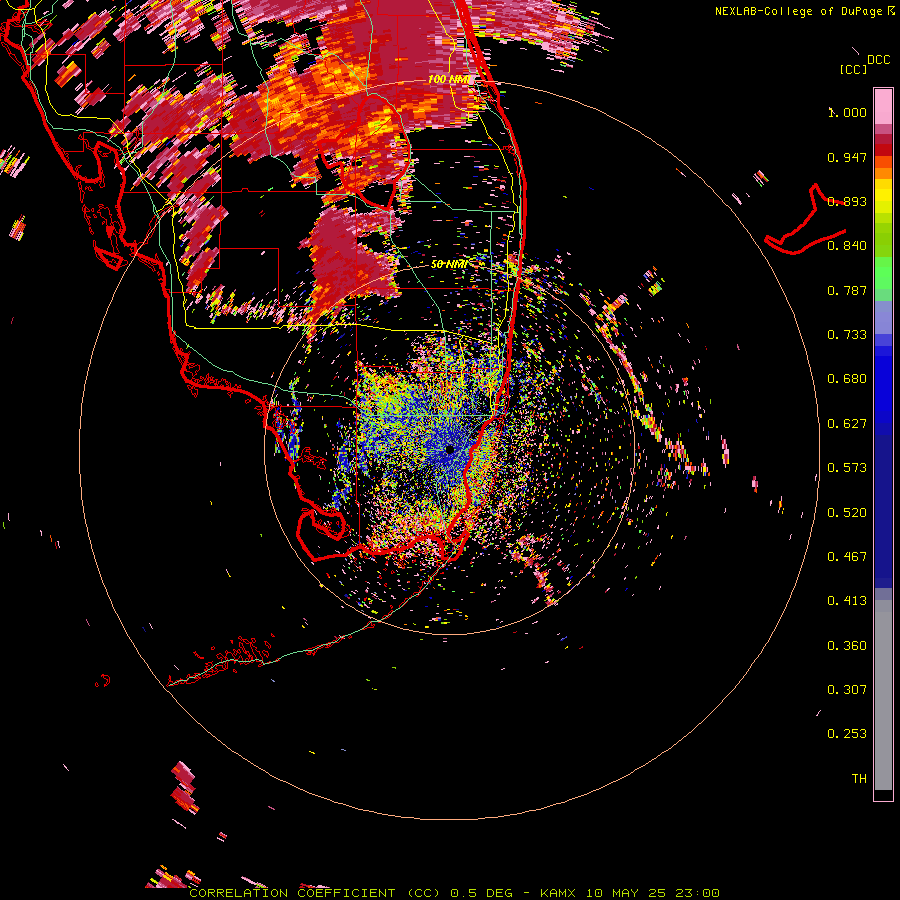Screen dimensions: 900x900
Task: Click the 0.787 legend value
Action: click(x=847, y=290)
